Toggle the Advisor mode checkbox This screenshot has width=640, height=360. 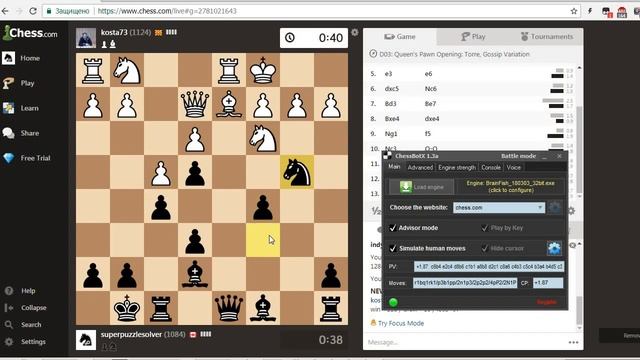[x=393, y=228]
